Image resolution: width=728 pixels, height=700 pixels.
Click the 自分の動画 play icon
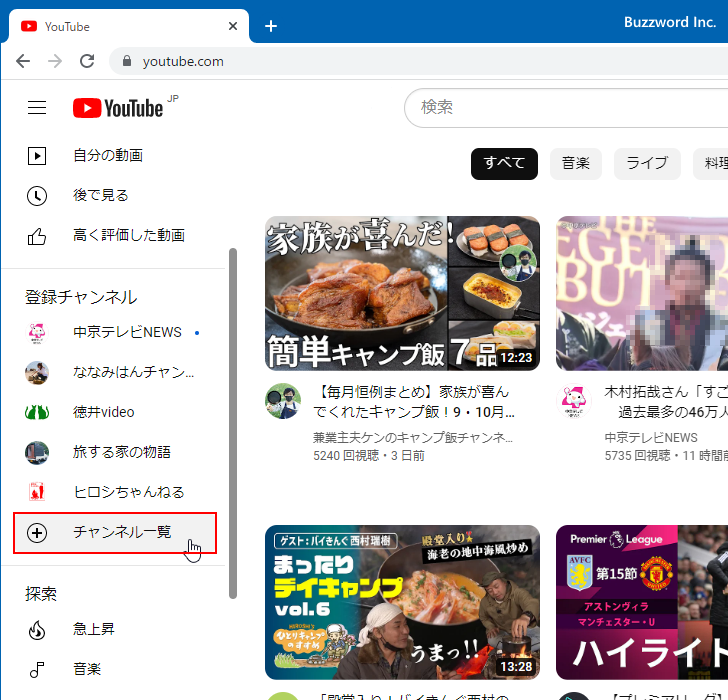pyautogui.click(x=37, y=156)
